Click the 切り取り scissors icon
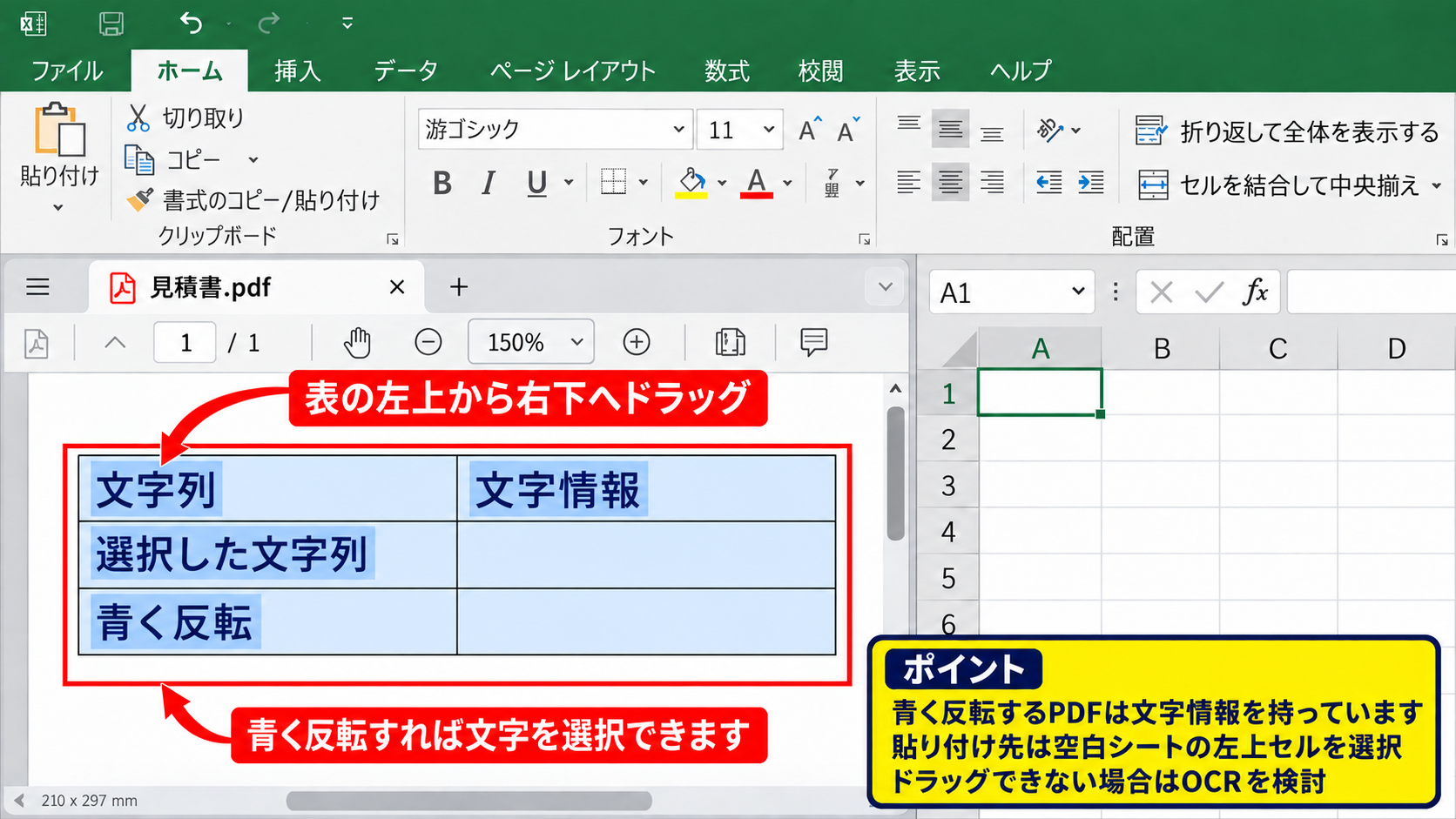The image size is (1456, 819). point(138,117)
